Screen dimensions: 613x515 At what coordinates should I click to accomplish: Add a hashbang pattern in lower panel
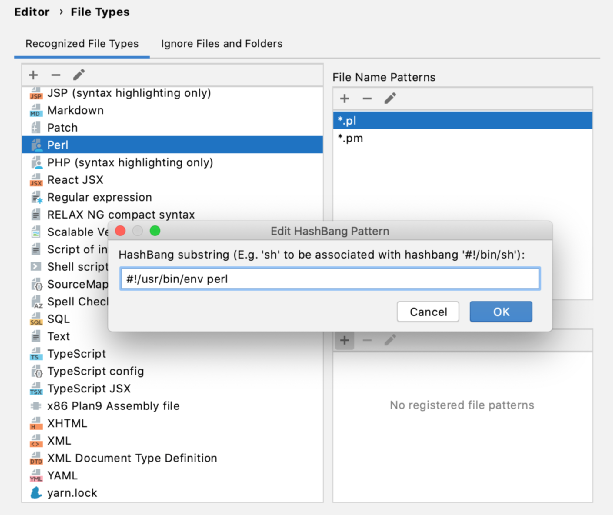(x=344, y=340)
